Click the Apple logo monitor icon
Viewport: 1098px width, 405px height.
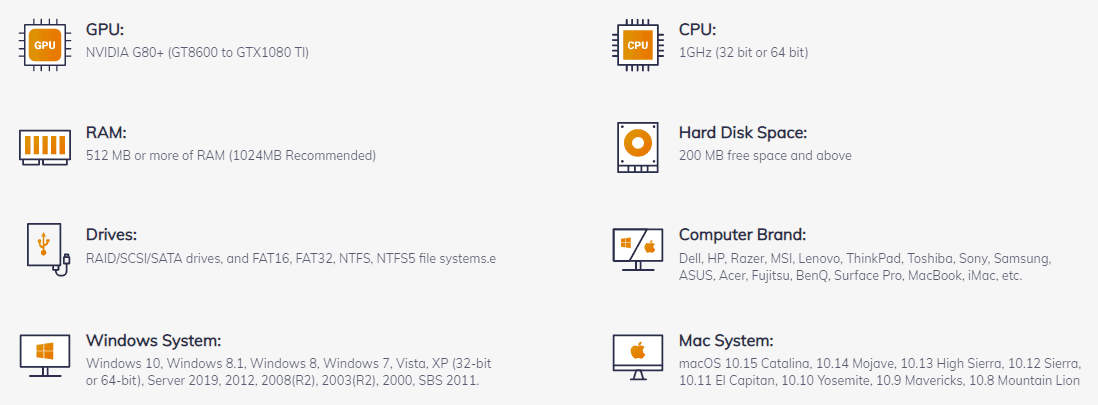tap(637, 357)
